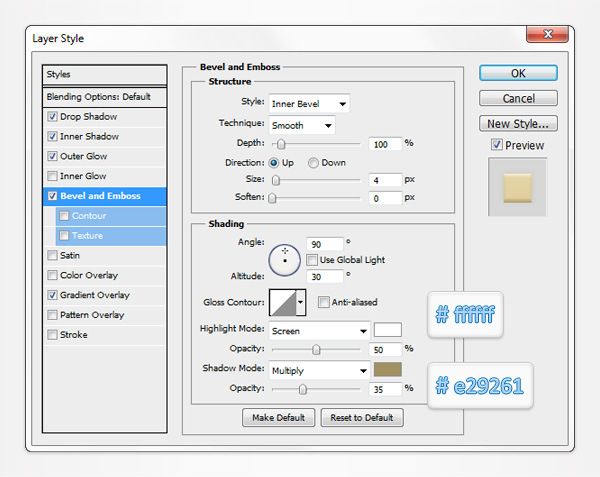The width and height of the screenshot is (600, 477).
Task: Open the Highlight Mode dropdown set to Screen
Action: [x=319, y=330]
